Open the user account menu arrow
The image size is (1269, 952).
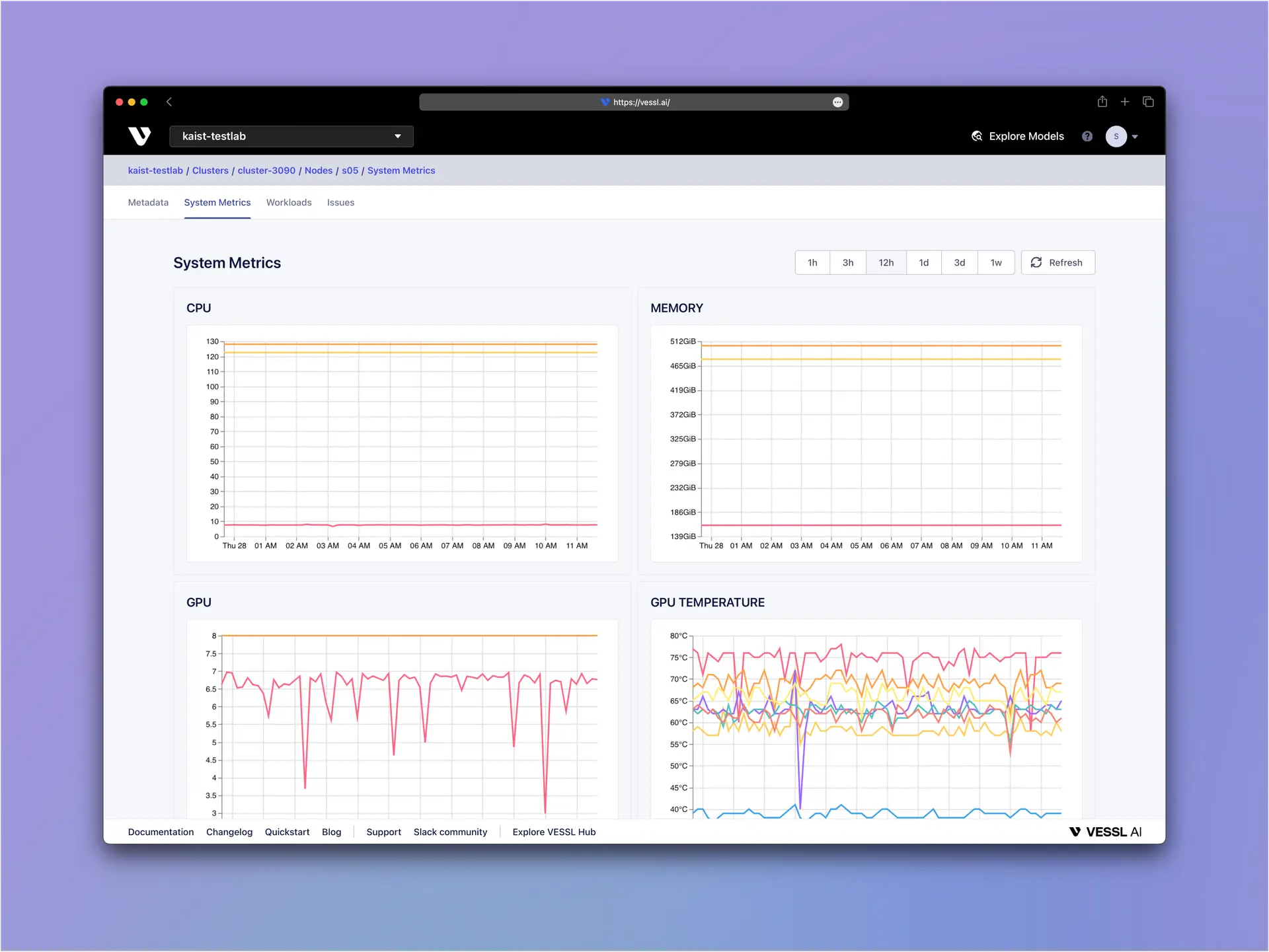1135,137
